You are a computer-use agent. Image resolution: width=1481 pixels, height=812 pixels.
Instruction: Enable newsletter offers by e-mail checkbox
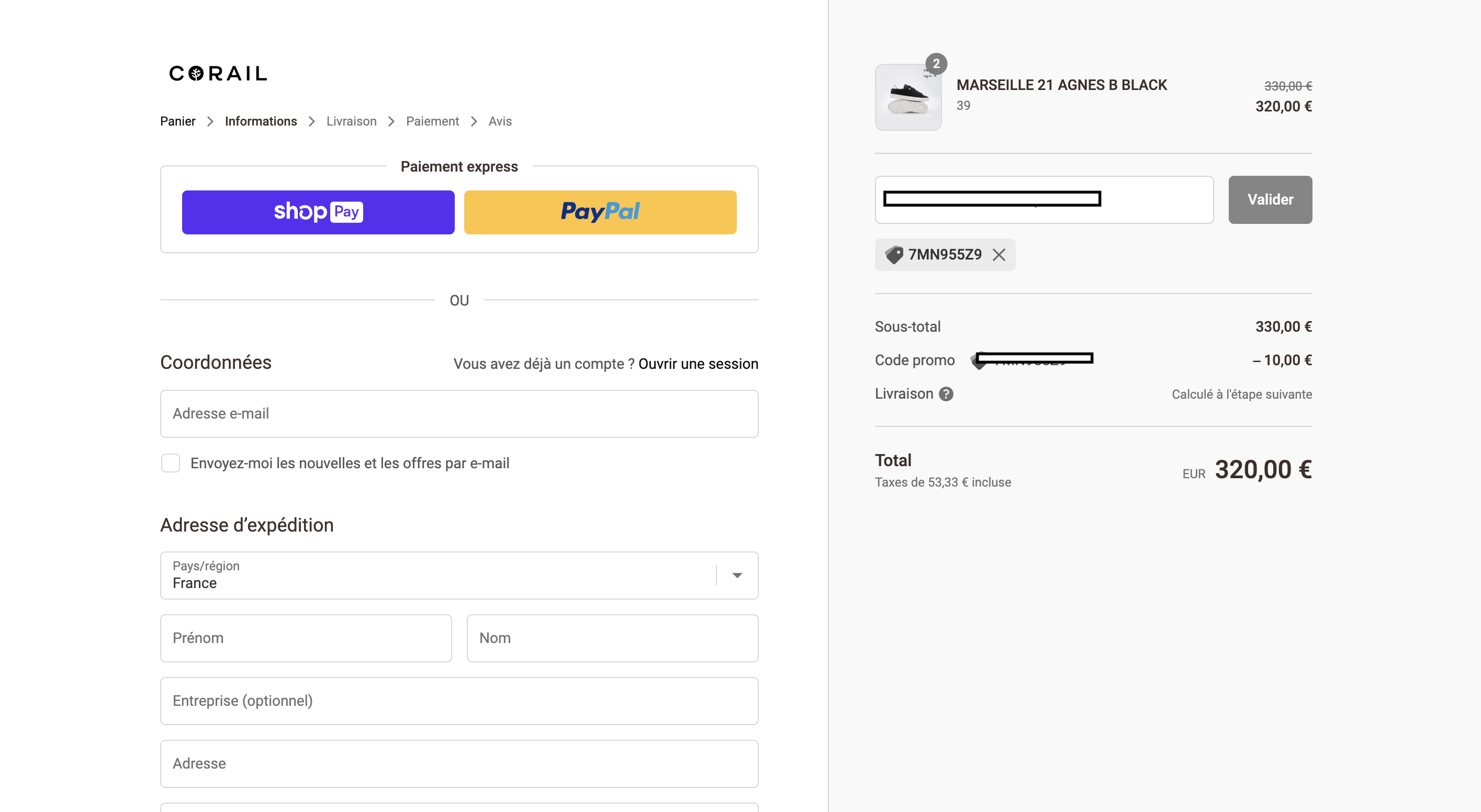(171, 463)
